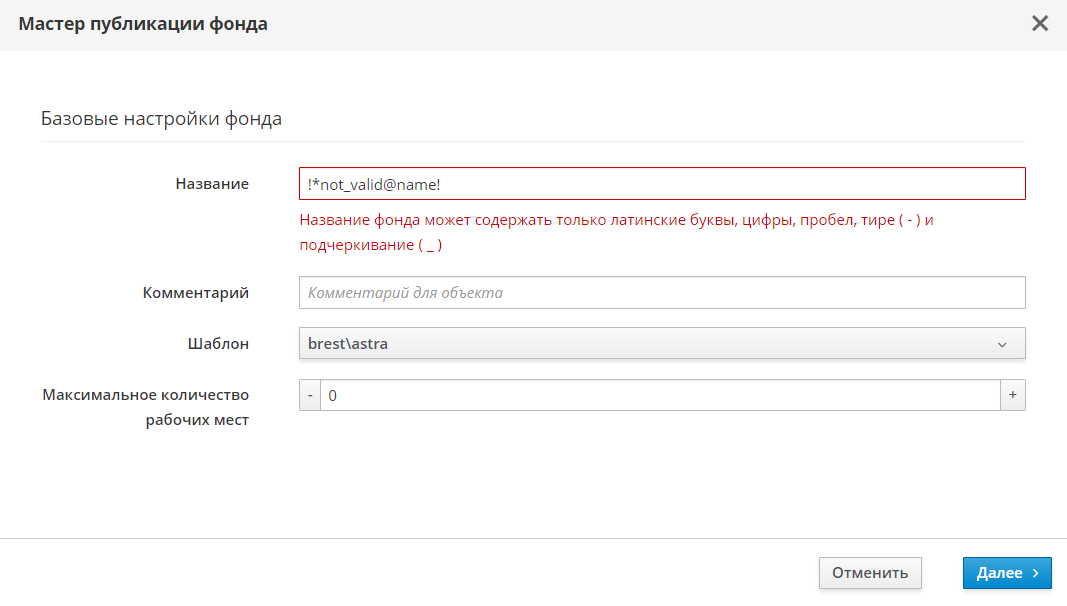Close the fund publication wizard with X
The height and width of the screenshot is (606, 1067).
(x=1040, y=23)
